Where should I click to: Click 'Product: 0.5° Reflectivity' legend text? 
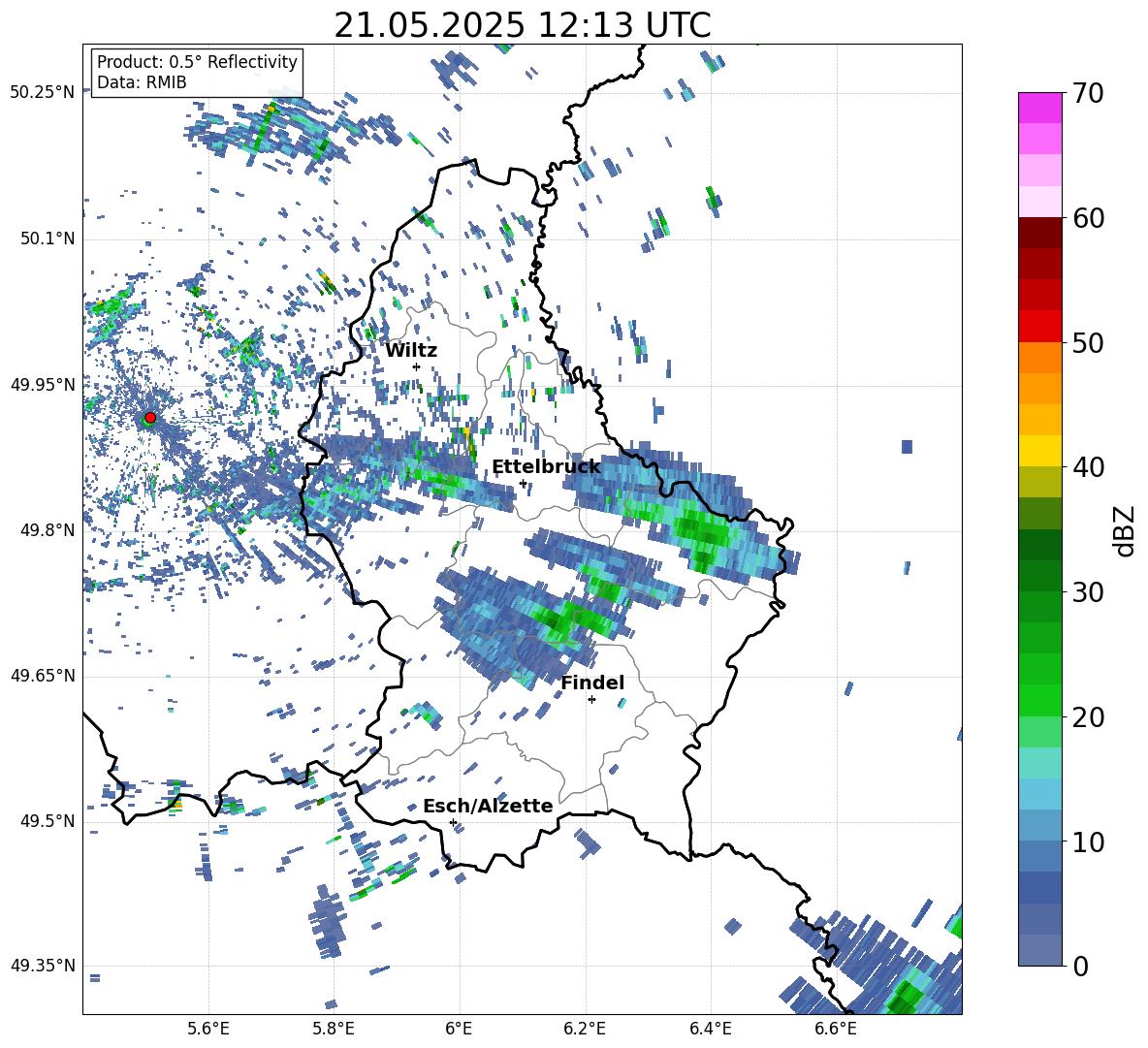[x=197, y=62]
